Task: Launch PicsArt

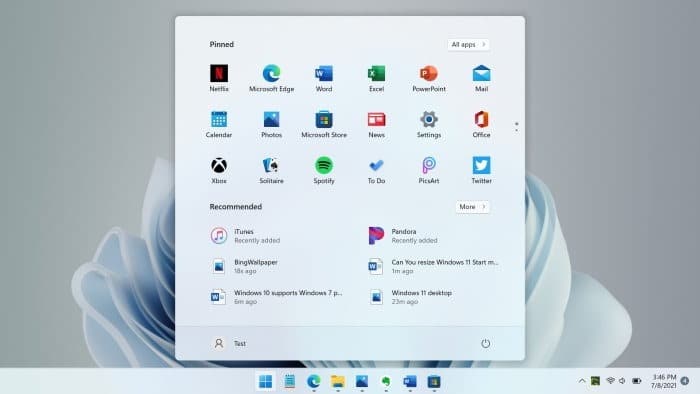Action: 429,170
